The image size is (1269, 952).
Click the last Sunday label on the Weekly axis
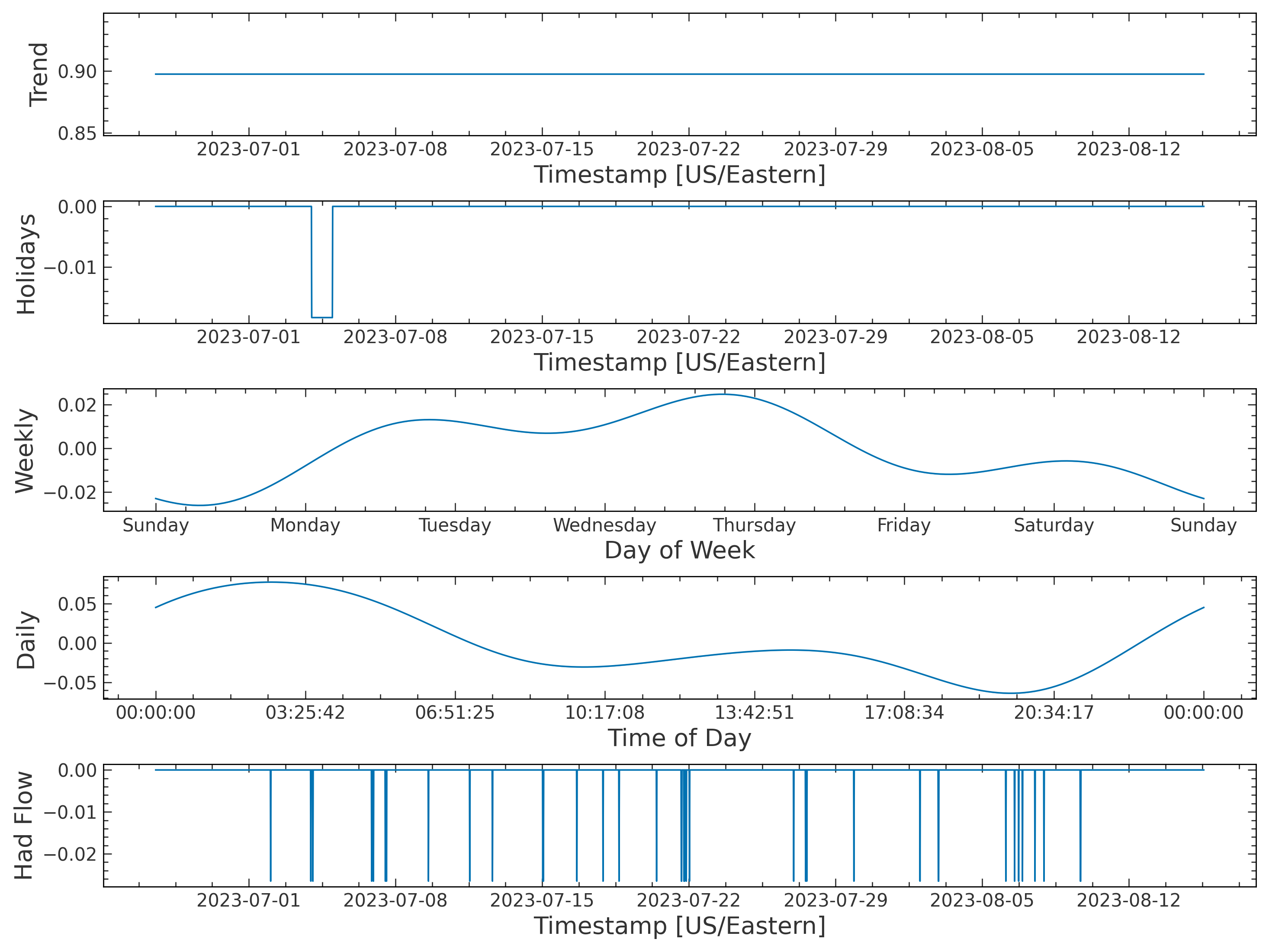coord(1204,526)
